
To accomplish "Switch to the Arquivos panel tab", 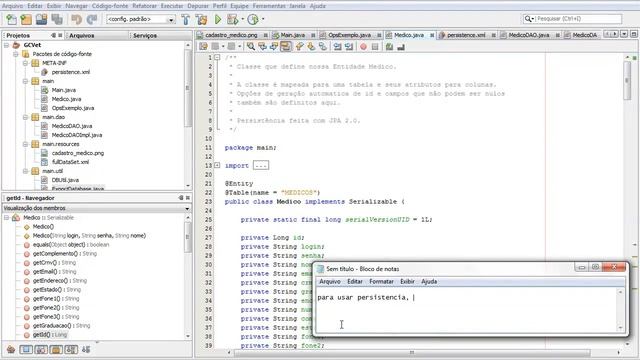I will (82, 36).
